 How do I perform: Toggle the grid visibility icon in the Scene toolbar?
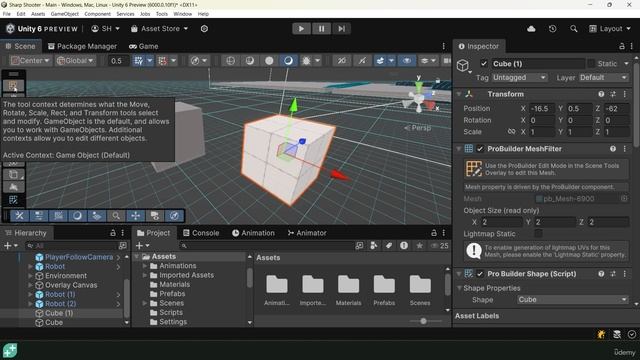tap(139, 60)
